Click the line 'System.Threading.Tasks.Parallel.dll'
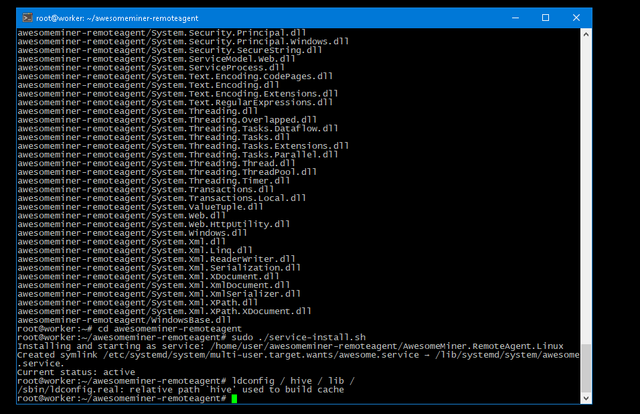The height and width of the screenshot is (414, 640). pos(178,155)
